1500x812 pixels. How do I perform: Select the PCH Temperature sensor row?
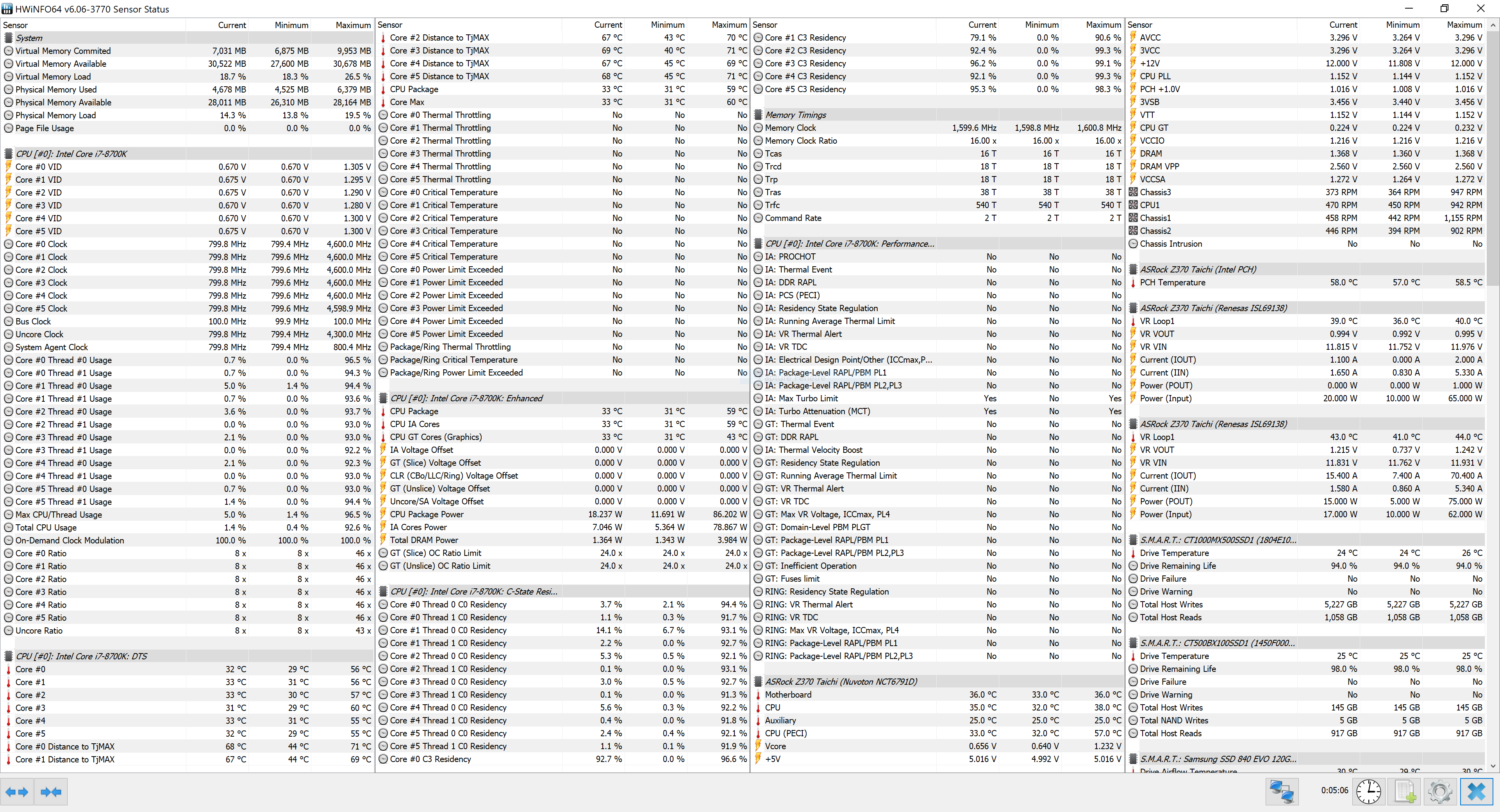[x=1172, y=282]
